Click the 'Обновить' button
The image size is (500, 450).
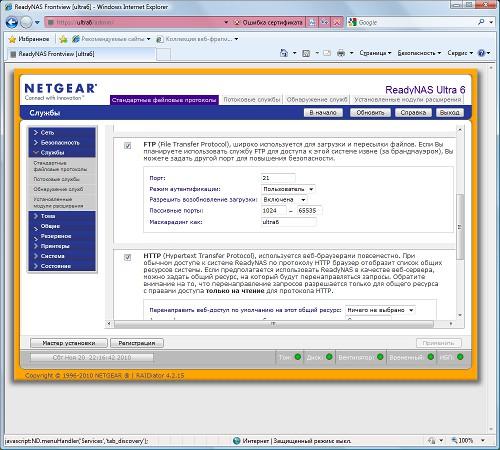[x=370, y=113]
